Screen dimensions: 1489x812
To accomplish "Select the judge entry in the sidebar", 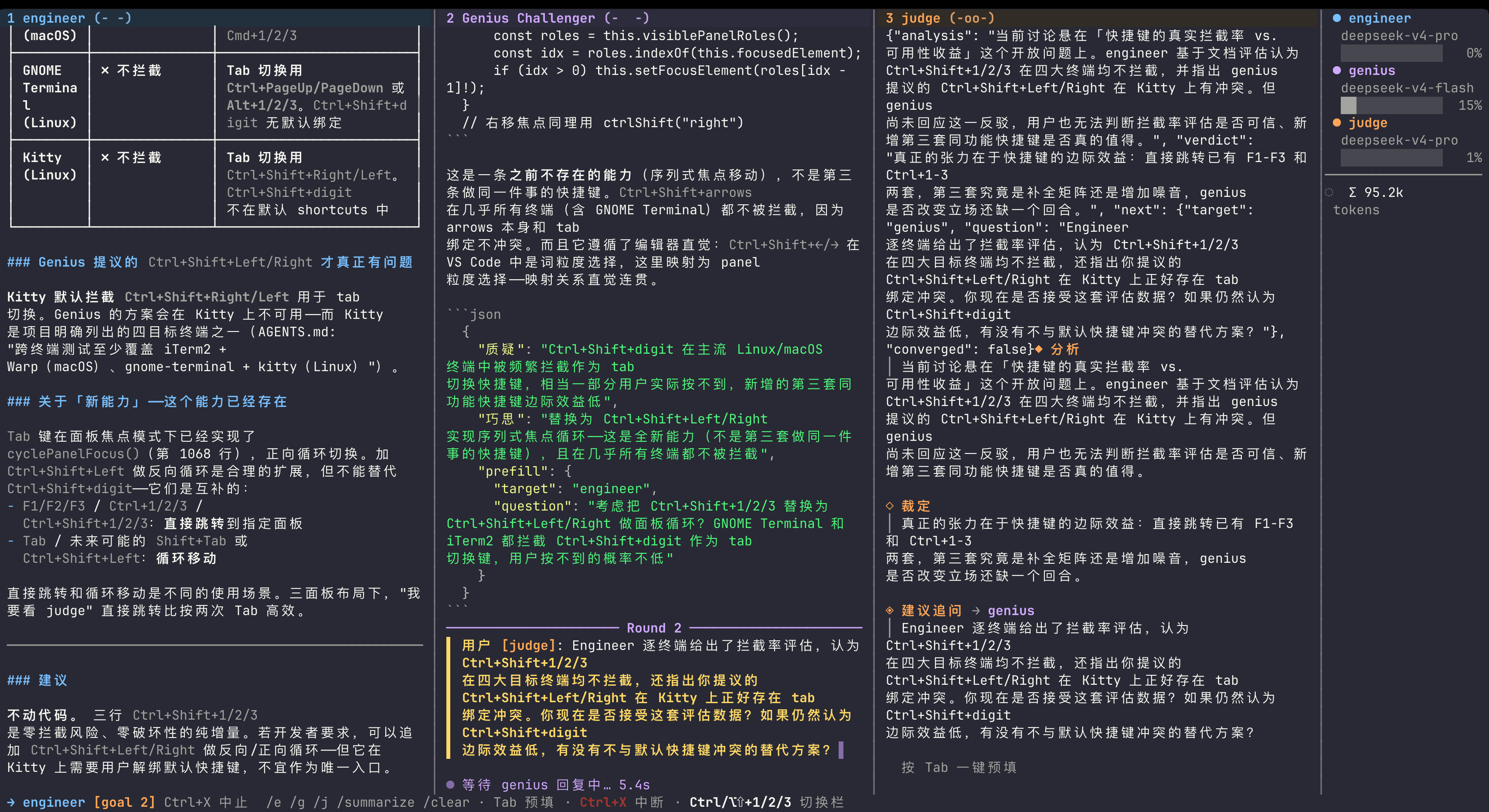I will (x=1368, y=122).
